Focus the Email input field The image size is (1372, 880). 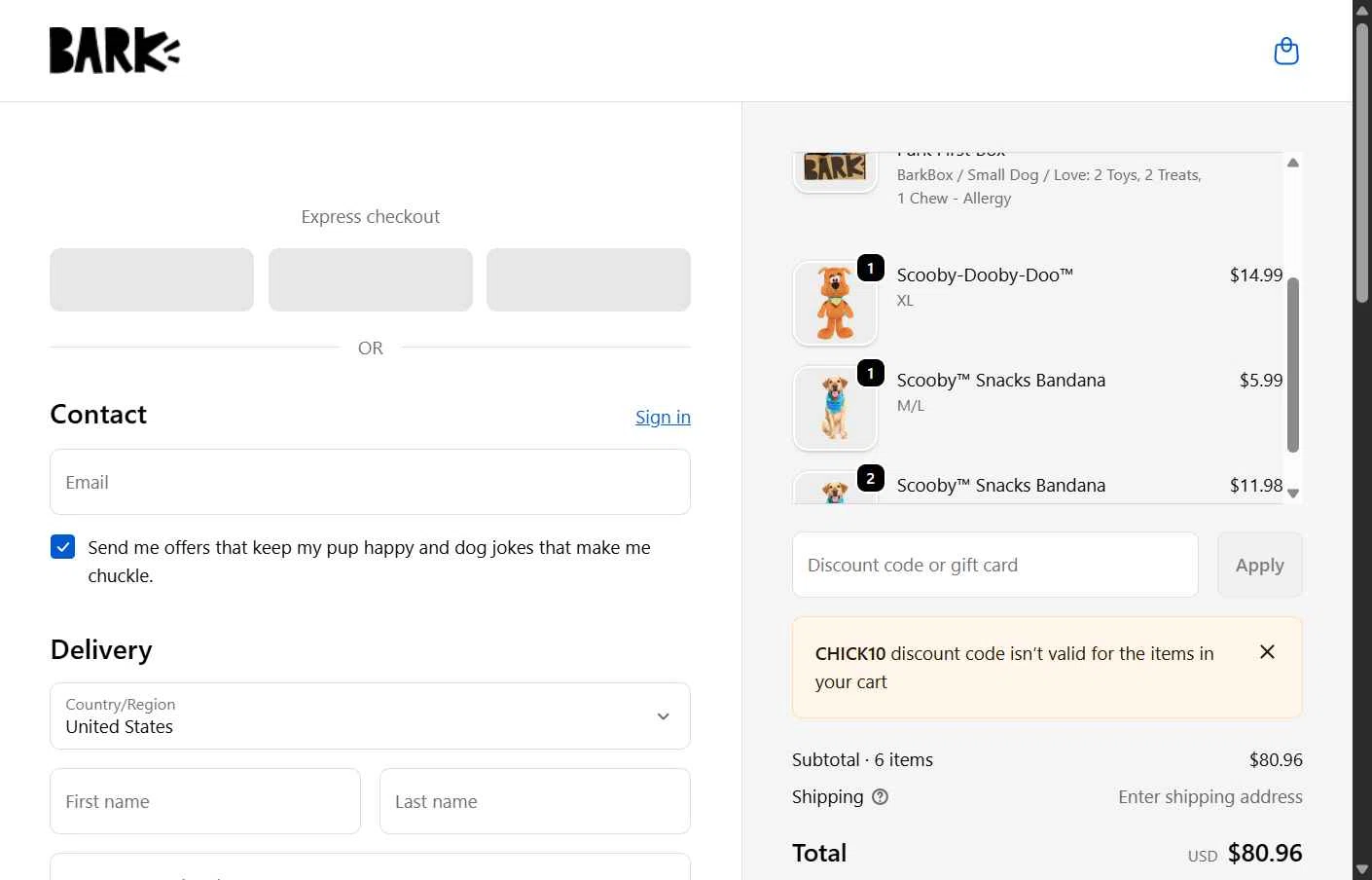[x=370, y=482]
